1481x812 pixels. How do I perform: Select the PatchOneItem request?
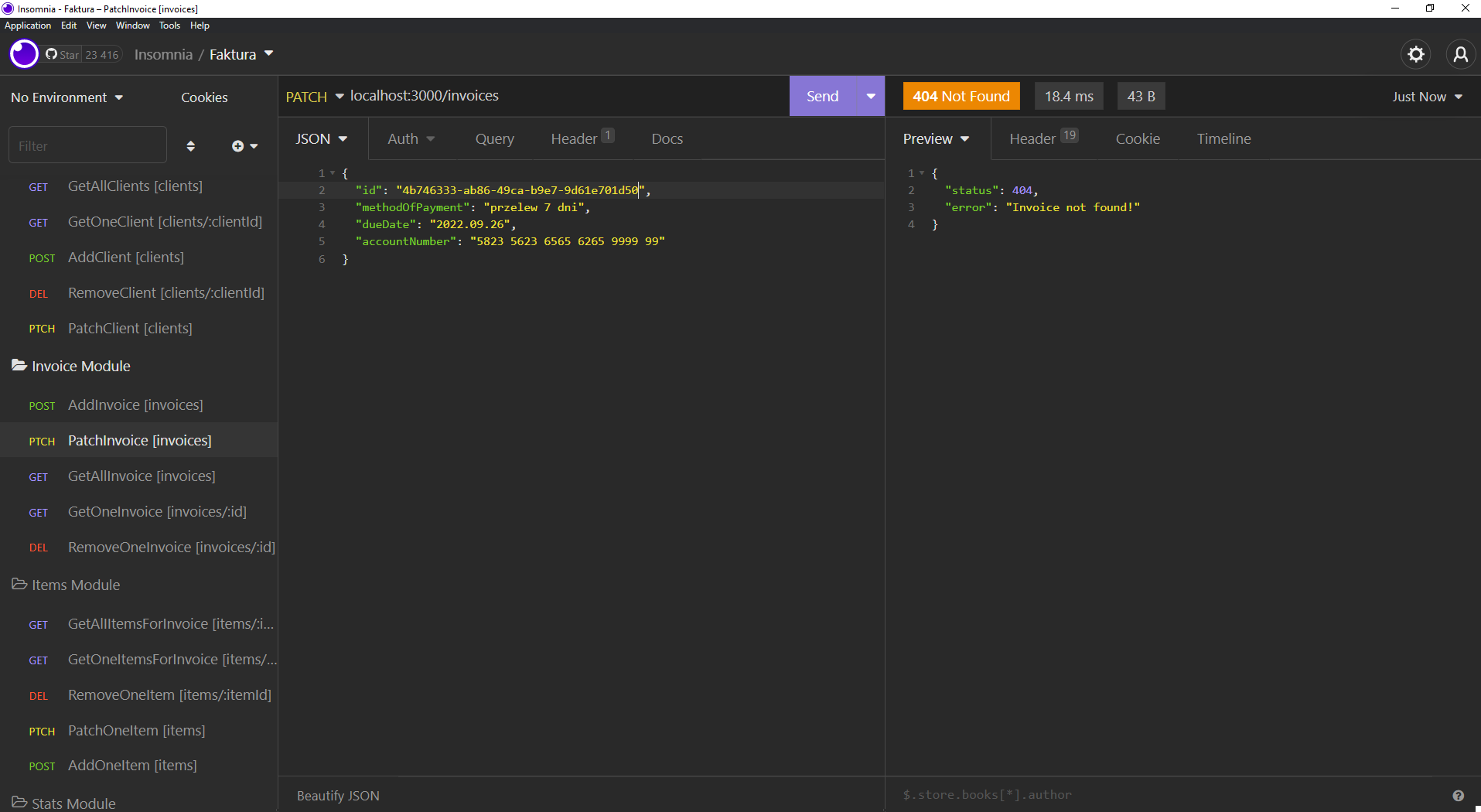click(x=138, y=731)
